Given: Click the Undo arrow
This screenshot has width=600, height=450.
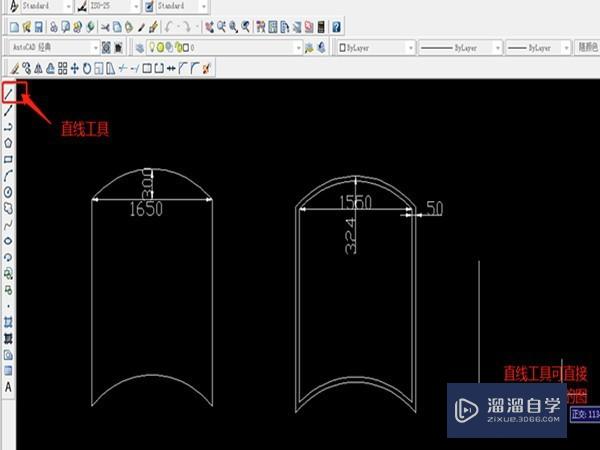Looking at the screenshot, I should 169,27.
